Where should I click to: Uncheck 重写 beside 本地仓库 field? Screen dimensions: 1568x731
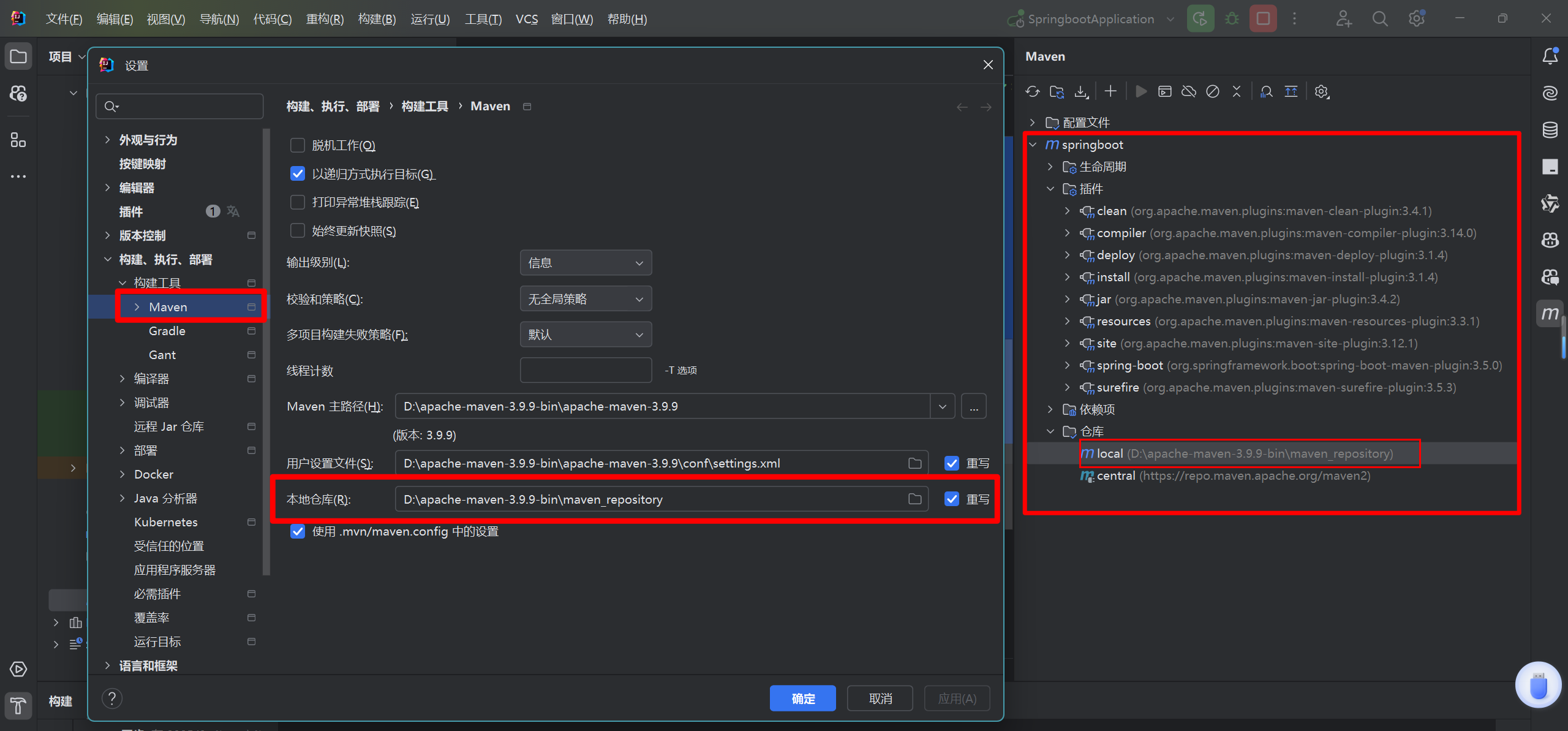point(951,499)
